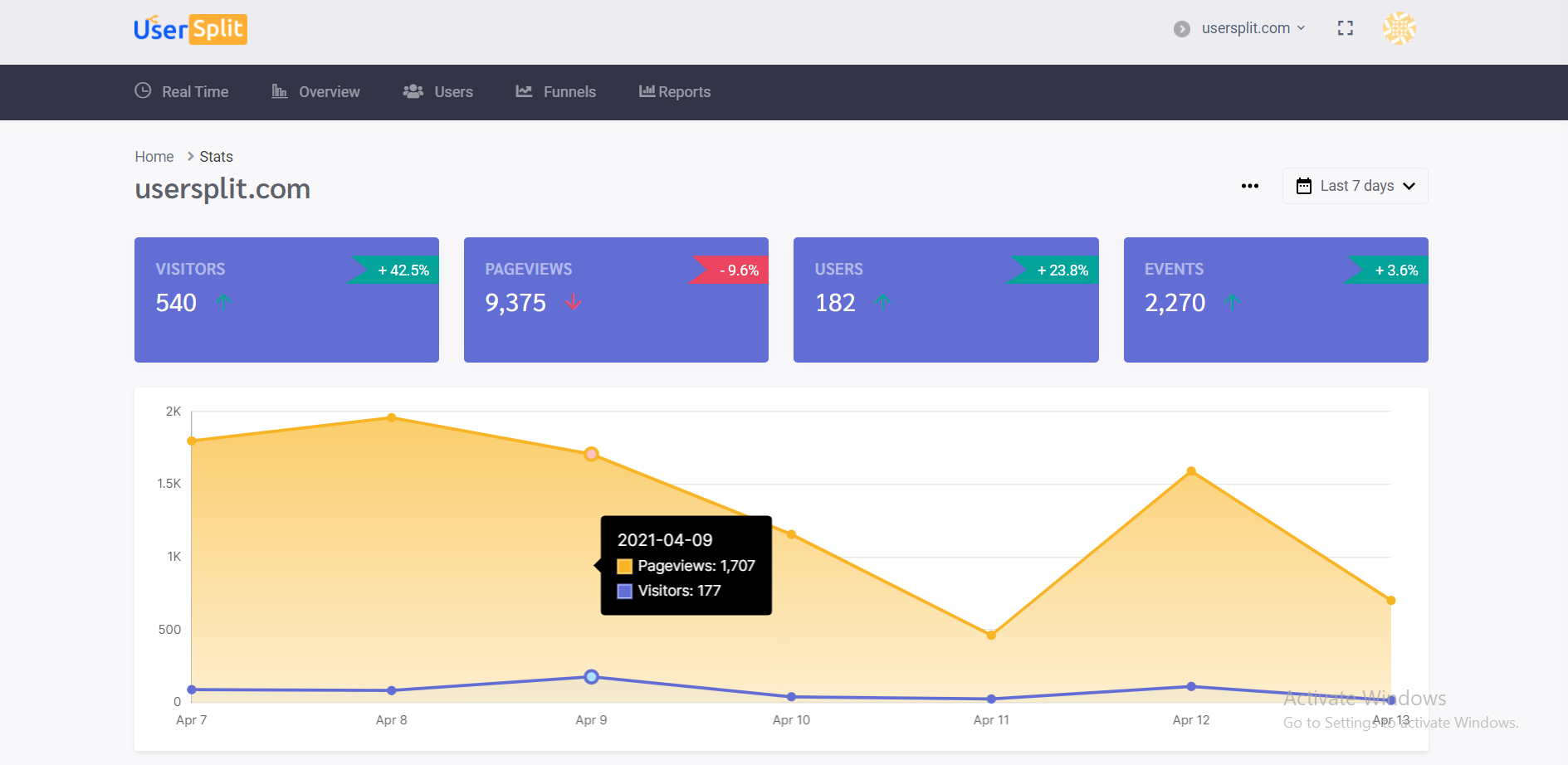This screenshot has width=1568, height=765.
Task: Click the circular arrow icon before usersplit.com
Action: click(1181, 28)
